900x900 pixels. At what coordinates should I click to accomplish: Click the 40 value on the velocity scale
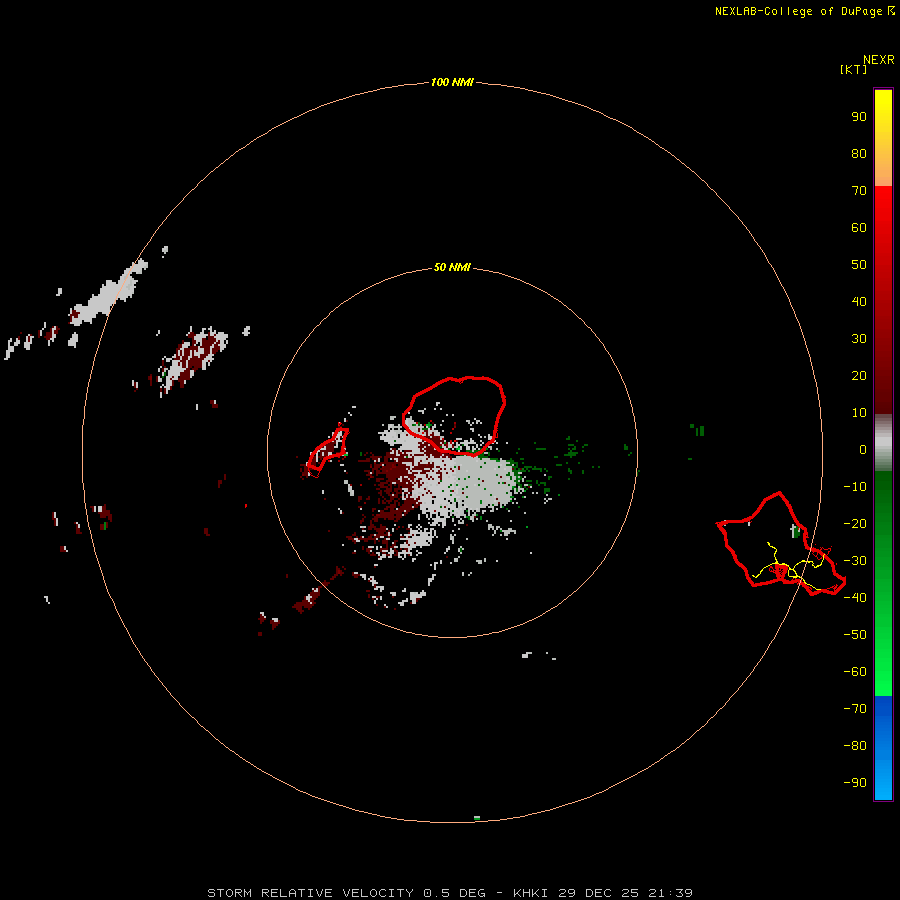(x=859, y=301)
